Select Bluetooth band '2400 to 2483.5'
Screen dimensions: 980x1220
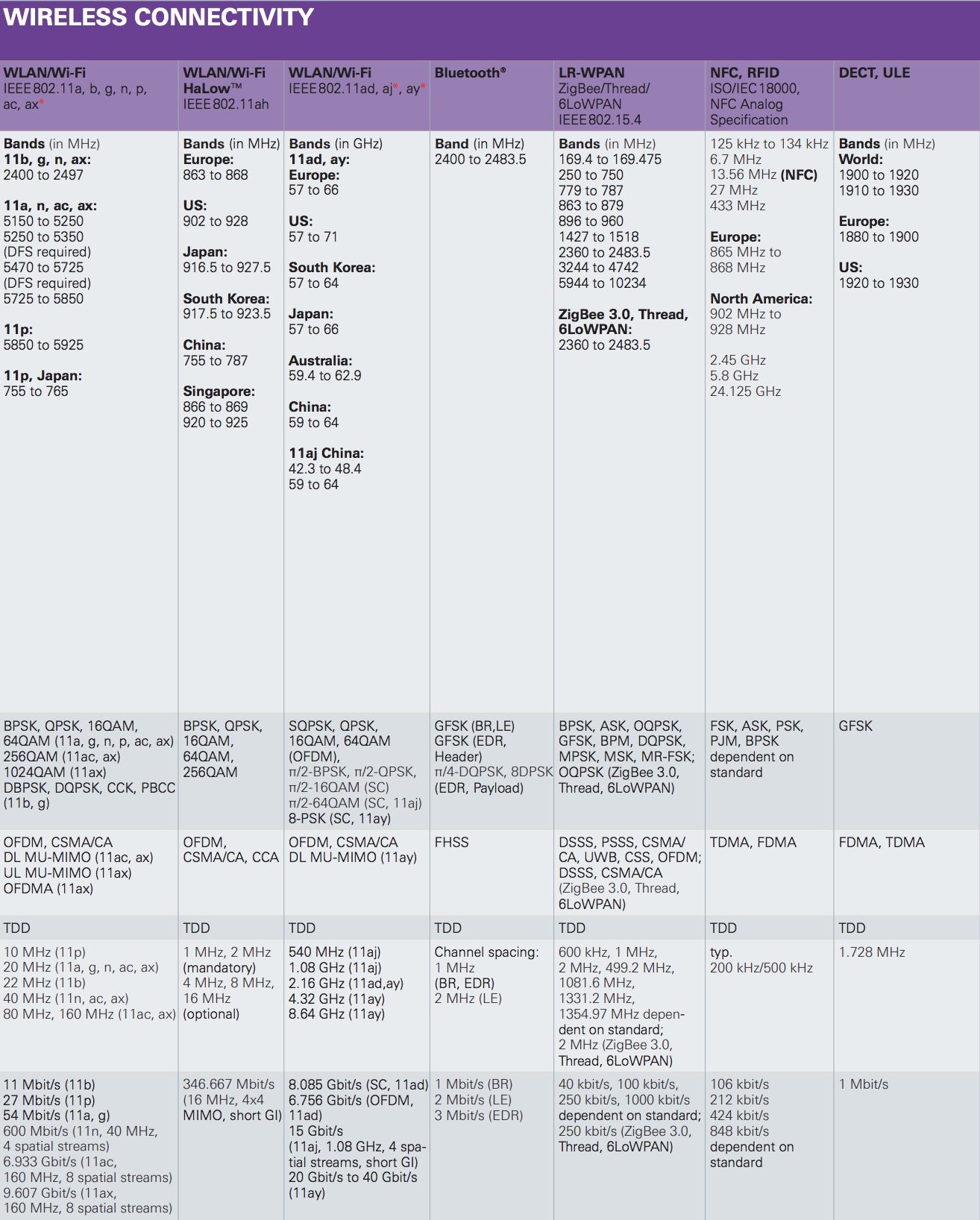point(480,160)
